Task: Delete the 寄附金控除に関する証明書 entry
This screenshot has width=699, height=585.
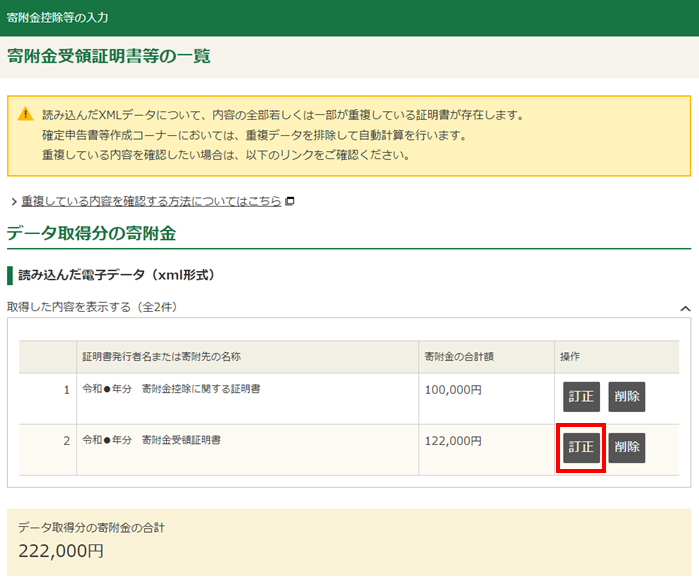Action: point(626,396)
